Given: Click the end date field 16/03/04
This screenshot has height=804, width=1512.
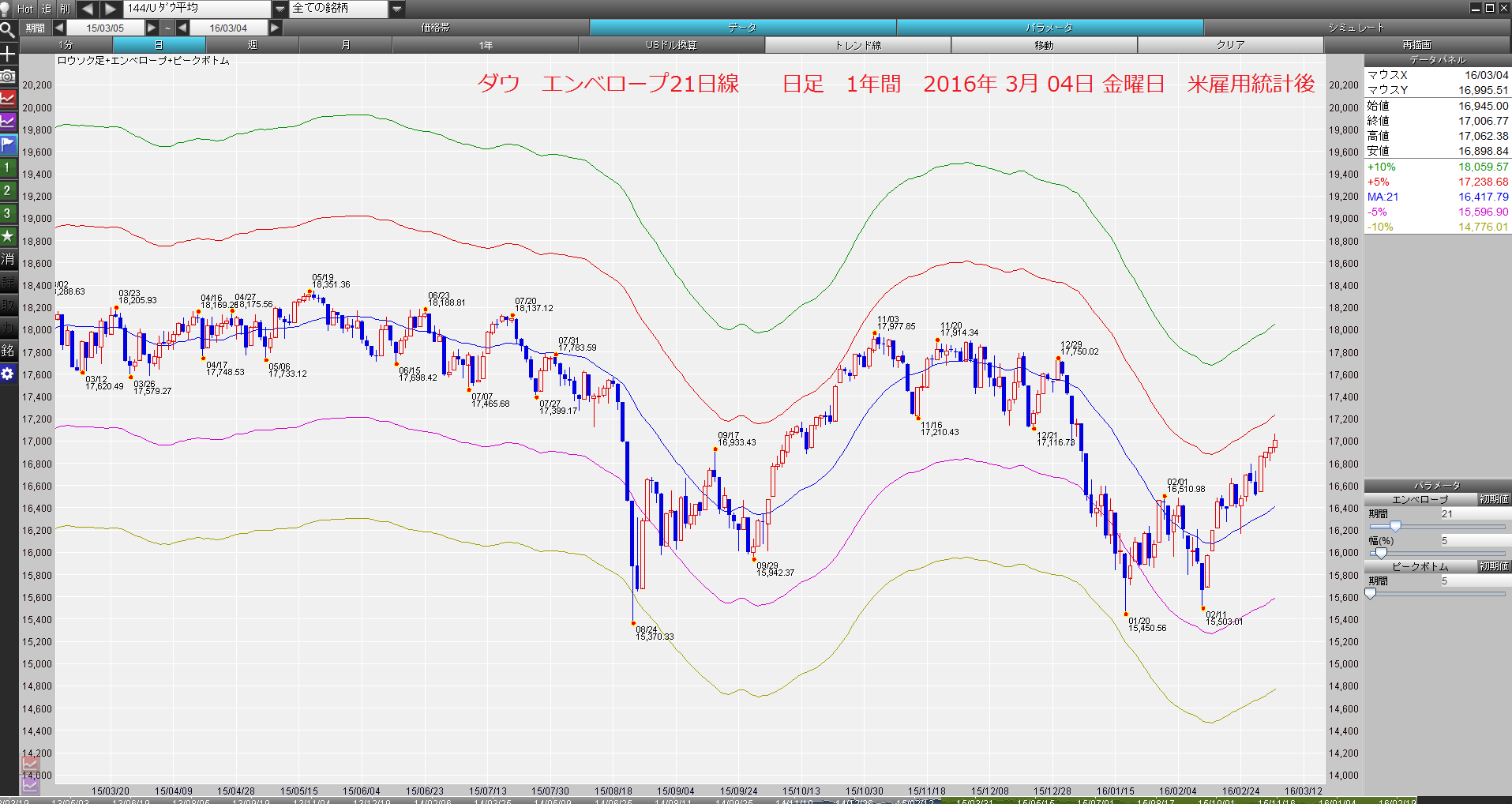Looking at the screenshot, I should pos(229,28).
